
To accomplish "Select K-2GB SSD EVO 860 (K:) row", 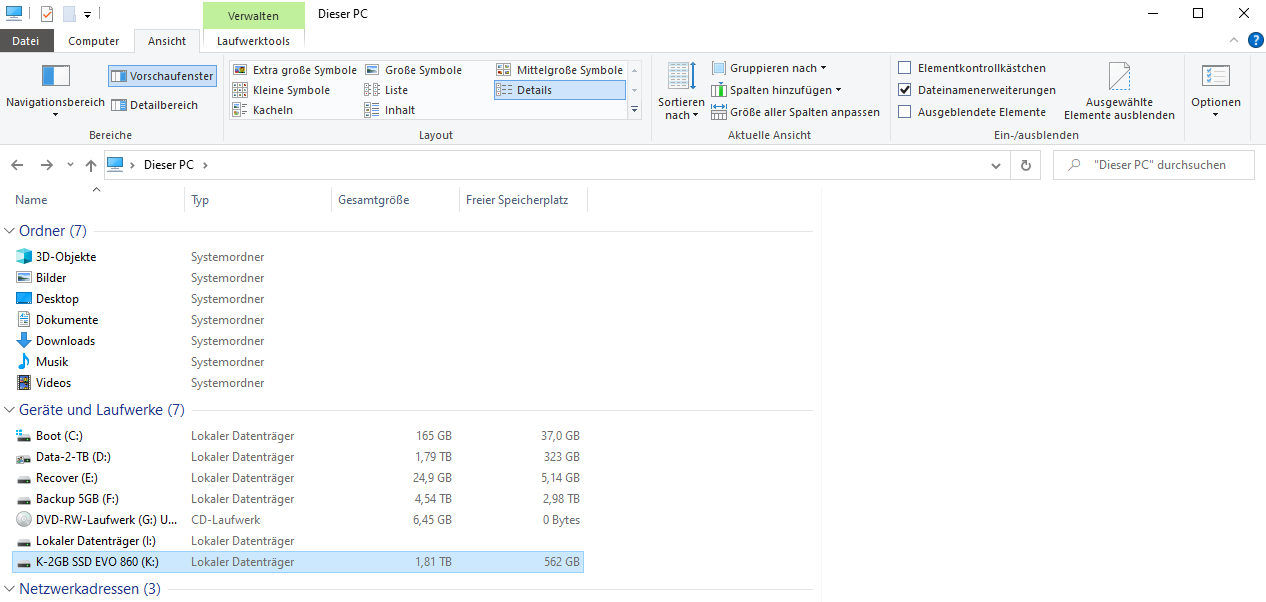I will pyautogui.click(x=297, y=562).
